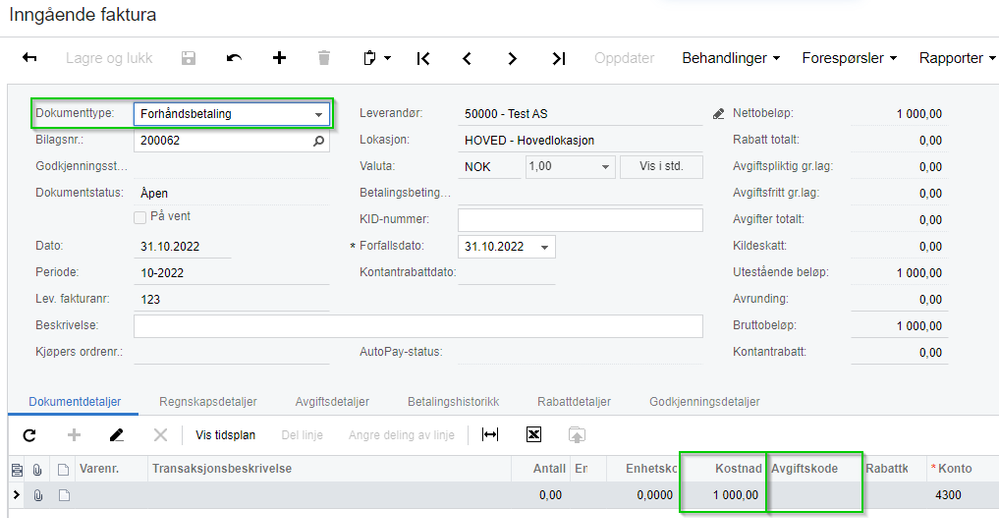The width and height of the screenshot is (999, 518).
Task: Open the Behandlinger menu
Action: point(731,58)
